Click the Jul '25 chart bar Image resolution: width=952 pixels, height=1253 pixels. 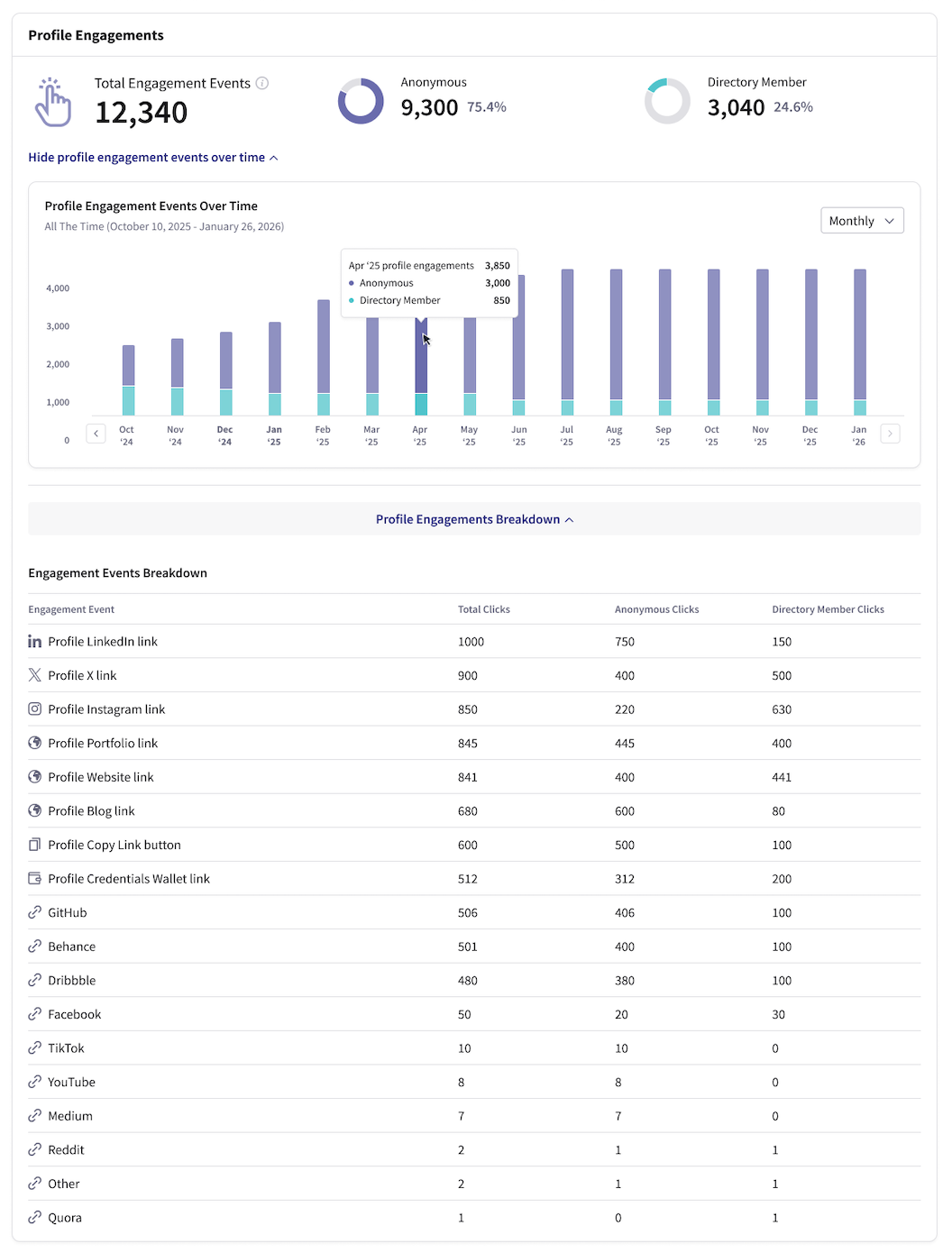[x=567, y=343]
